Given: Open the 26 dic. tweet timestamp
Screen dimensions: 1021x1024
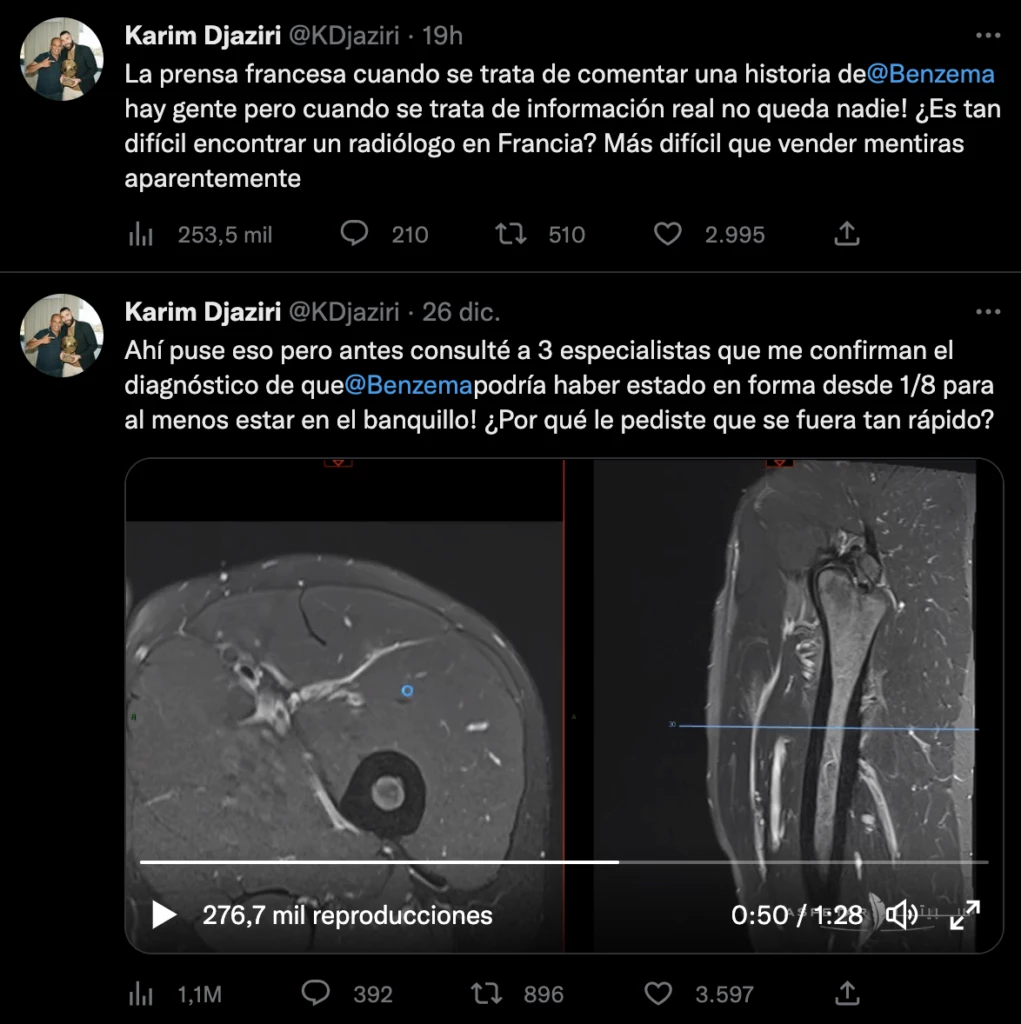Looking at the screenshot, I should [x=461, y=312].
